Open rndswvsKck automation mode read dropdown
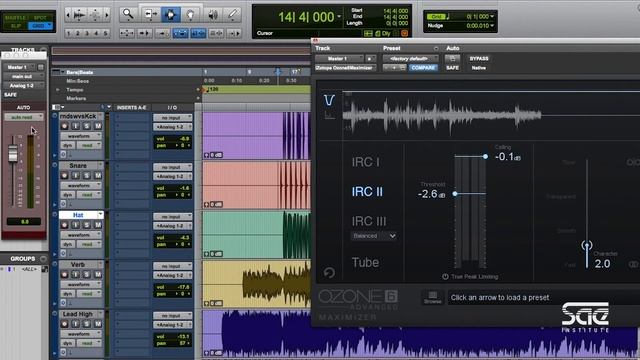 point(89,145)
